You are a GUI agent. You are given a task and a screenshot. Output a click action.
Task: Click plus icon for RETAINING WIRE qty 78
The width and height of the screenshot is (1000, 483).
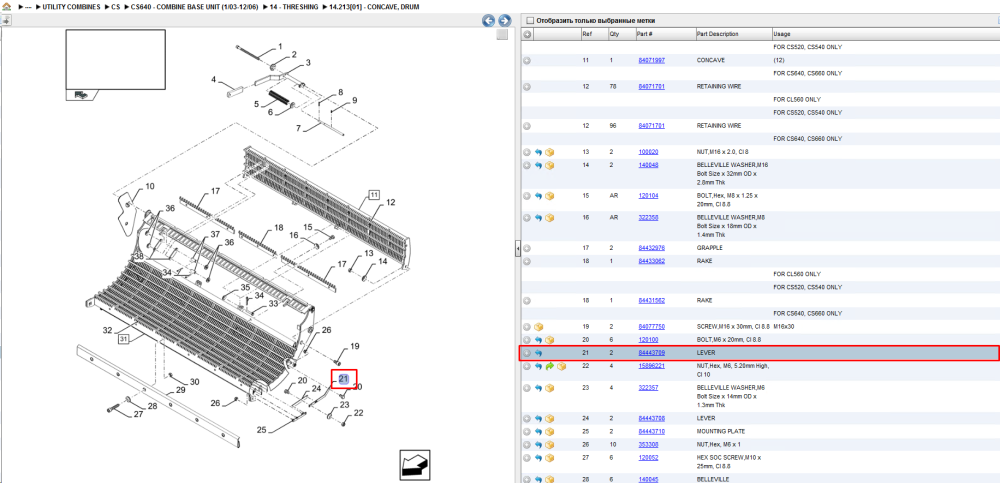[x=527, y=87]
